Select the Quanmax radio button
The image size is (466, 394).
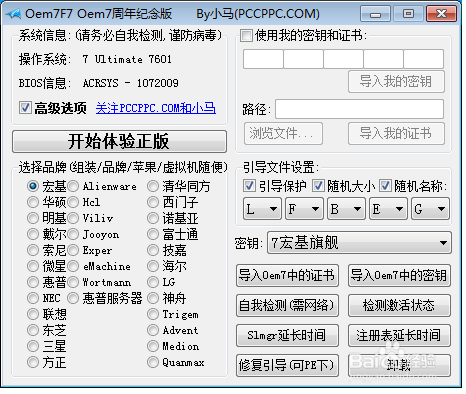pos(153,362)
